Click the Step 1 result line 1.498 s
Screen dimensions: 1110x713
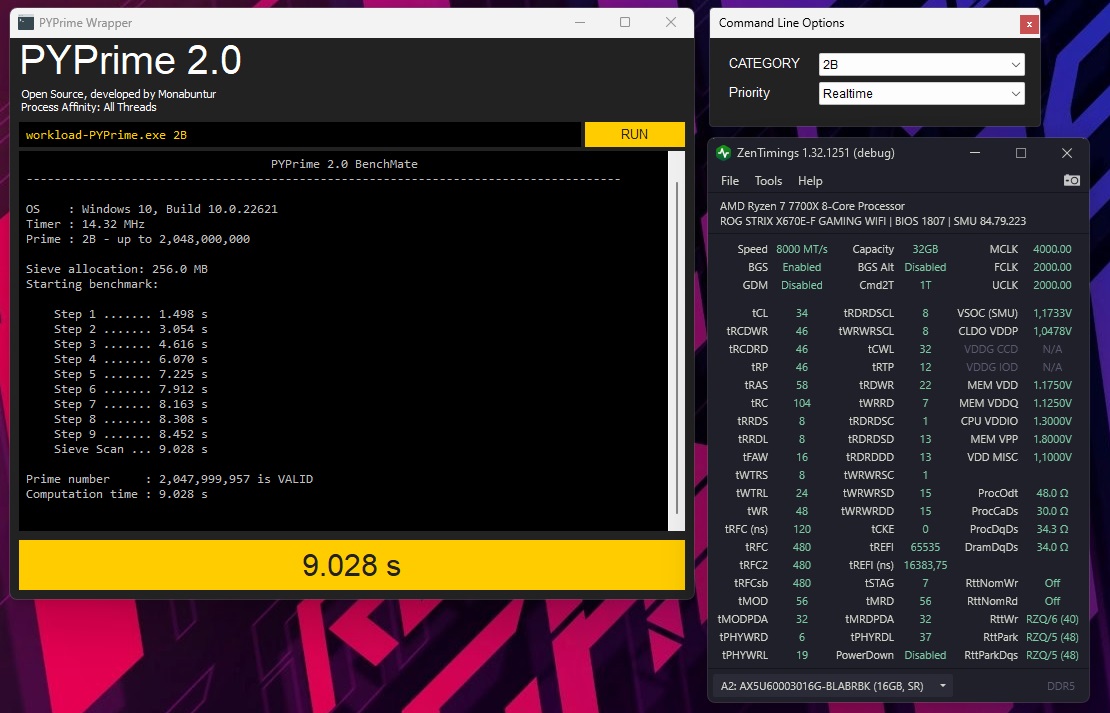coord(130,314)
